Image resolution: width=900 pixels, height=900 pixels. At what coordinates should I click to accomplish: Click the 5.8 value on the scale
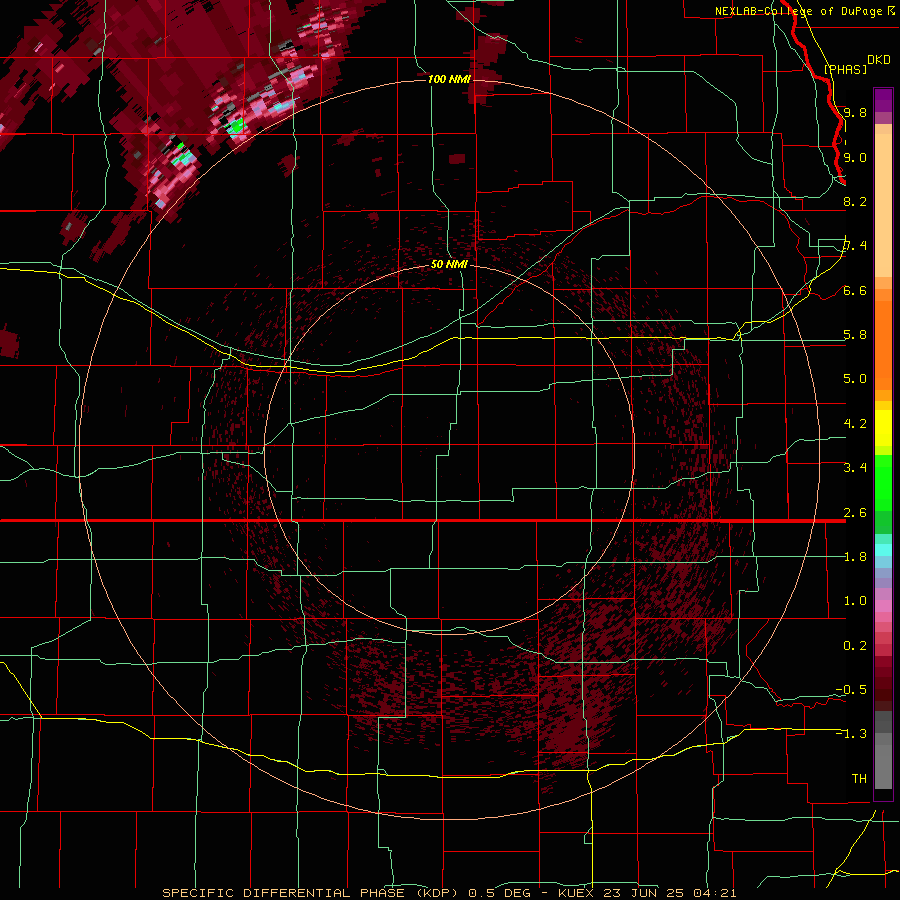point(855,335)
